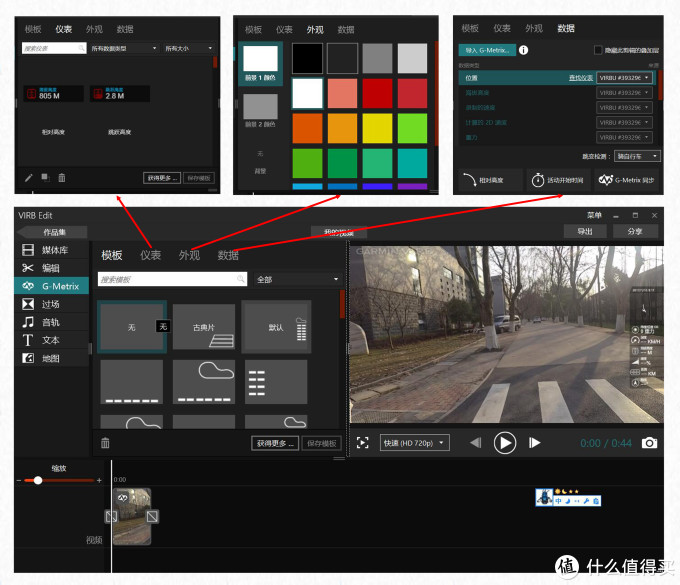This screenshot has height=585, width=680.
Task: Step back one frame in preview
Action: [476, 443]
